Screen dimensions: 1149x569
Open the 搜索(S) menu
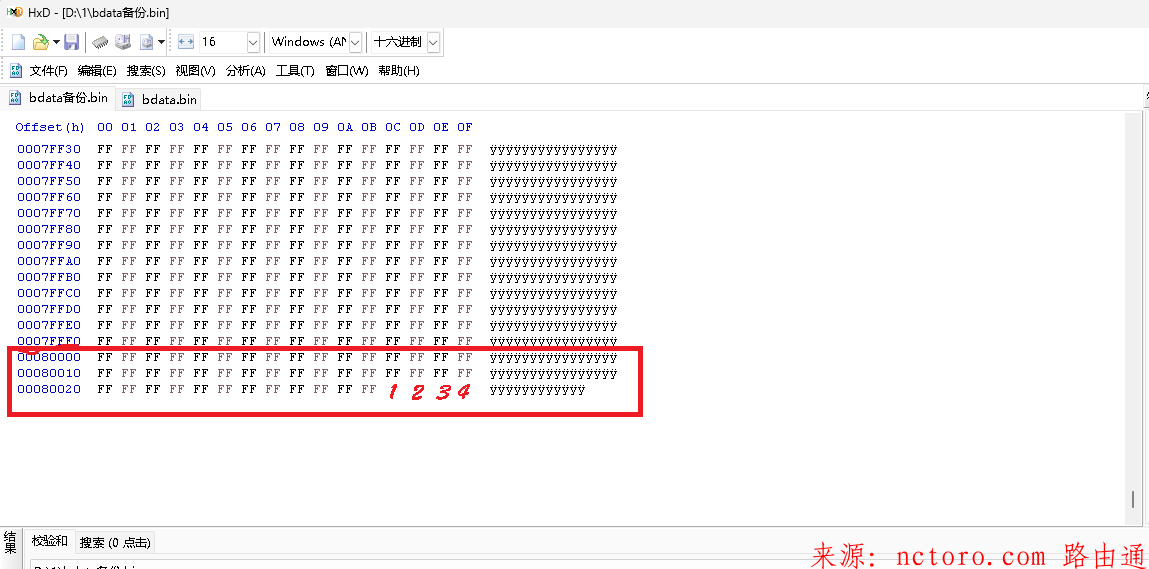[x=146, y=71]
